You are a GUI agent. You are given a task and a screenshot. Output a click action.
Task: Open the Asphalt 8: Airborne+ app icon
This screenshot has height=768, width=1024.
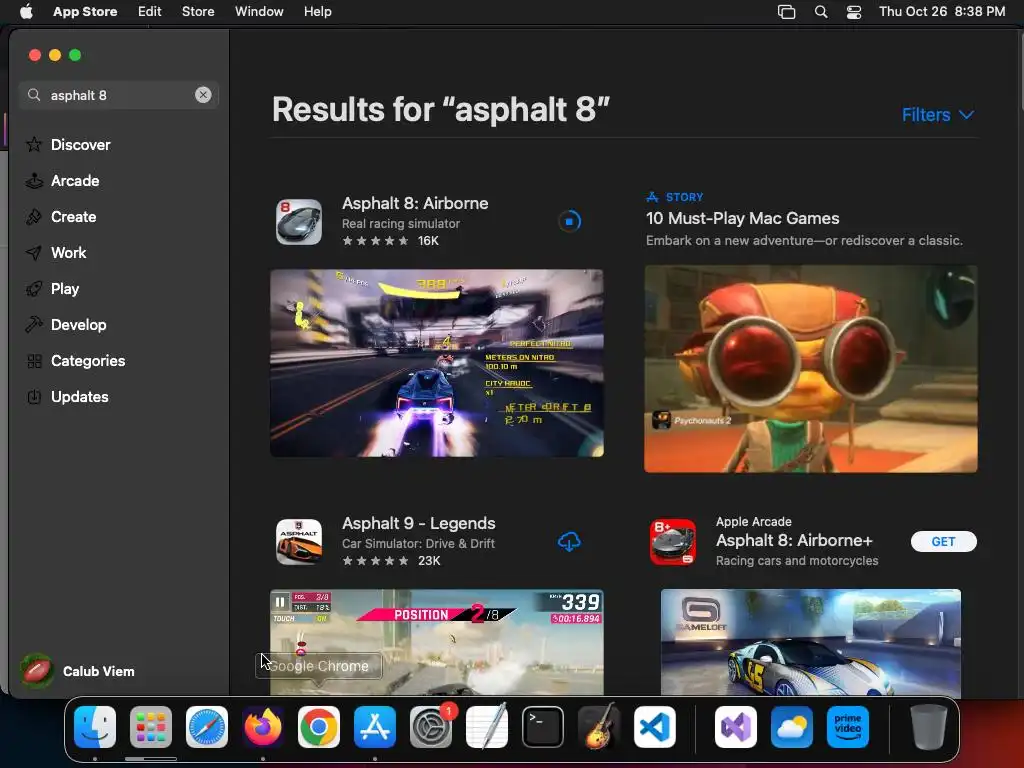click(x=673, y=541)
